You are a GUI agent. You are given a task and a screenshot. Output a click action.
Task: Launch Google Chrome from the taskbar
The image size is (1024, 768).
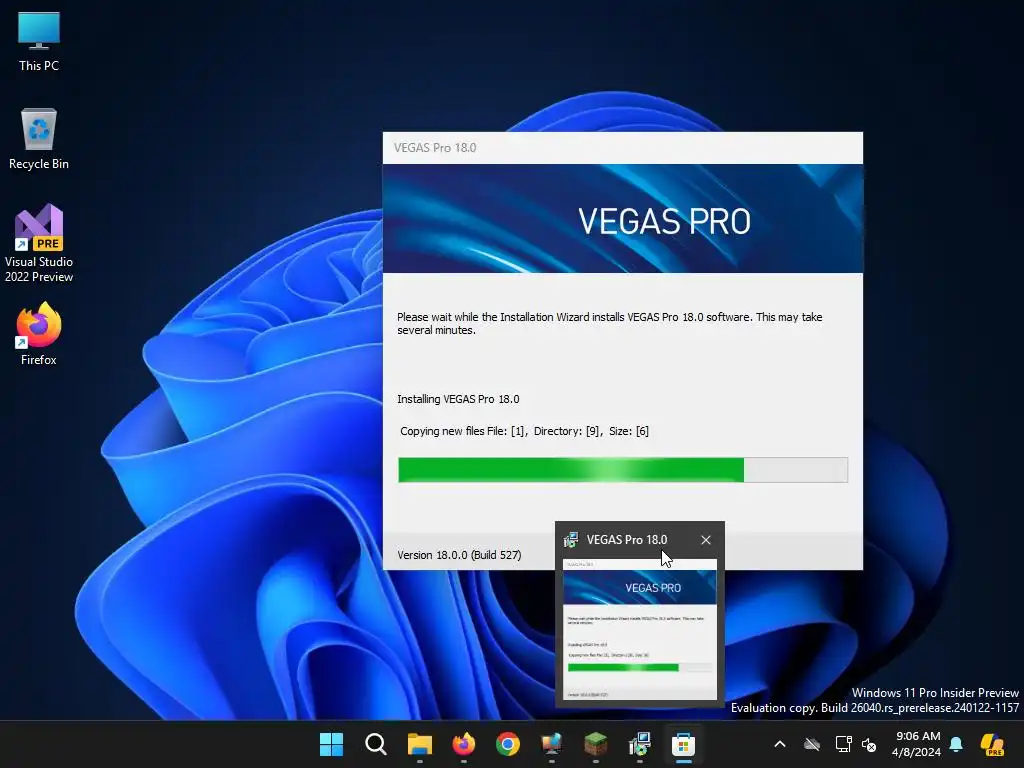point(507,744)
